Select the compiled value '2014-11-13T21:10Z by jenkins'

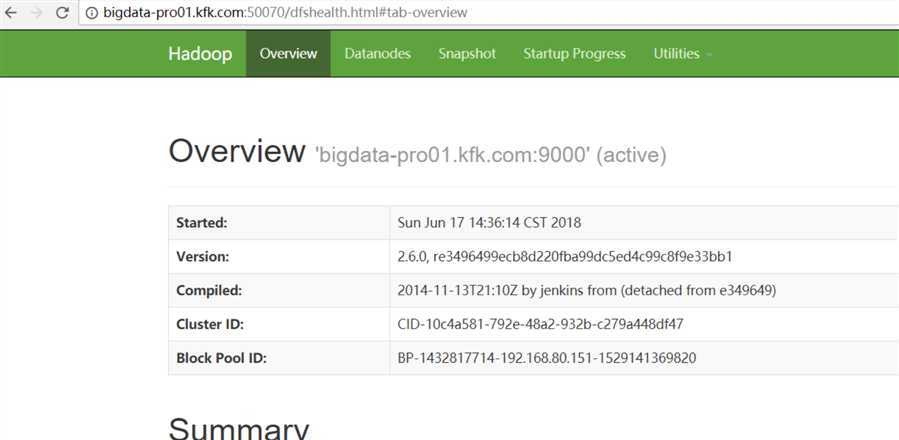[587, 290]
